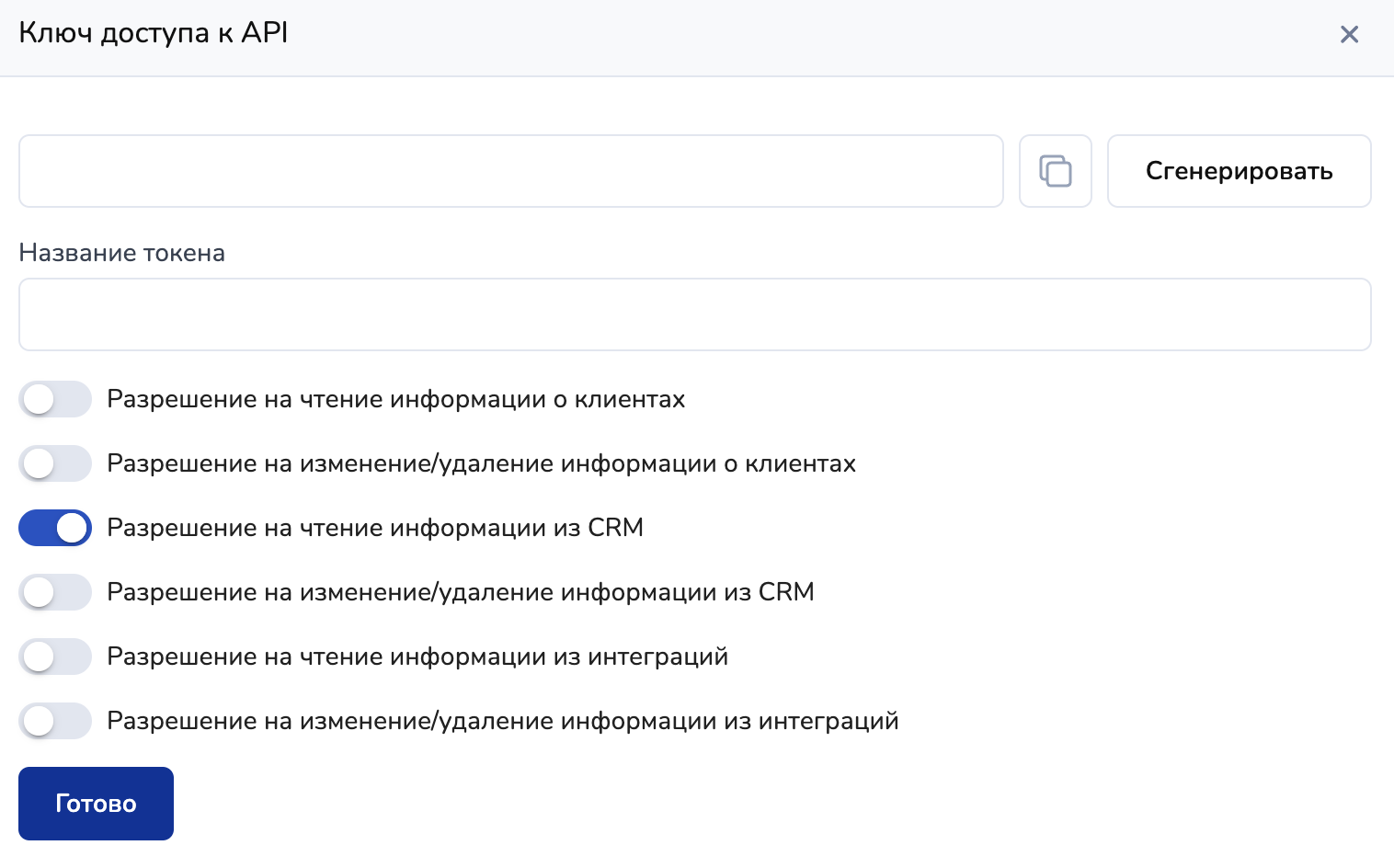Enable the CRM edit/delete permission switch

[x=55, y=592]
